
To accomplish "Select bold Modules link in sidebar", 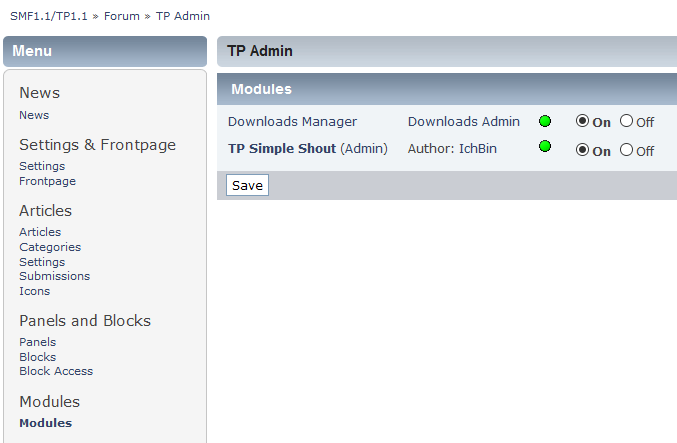I will [45, 423].
